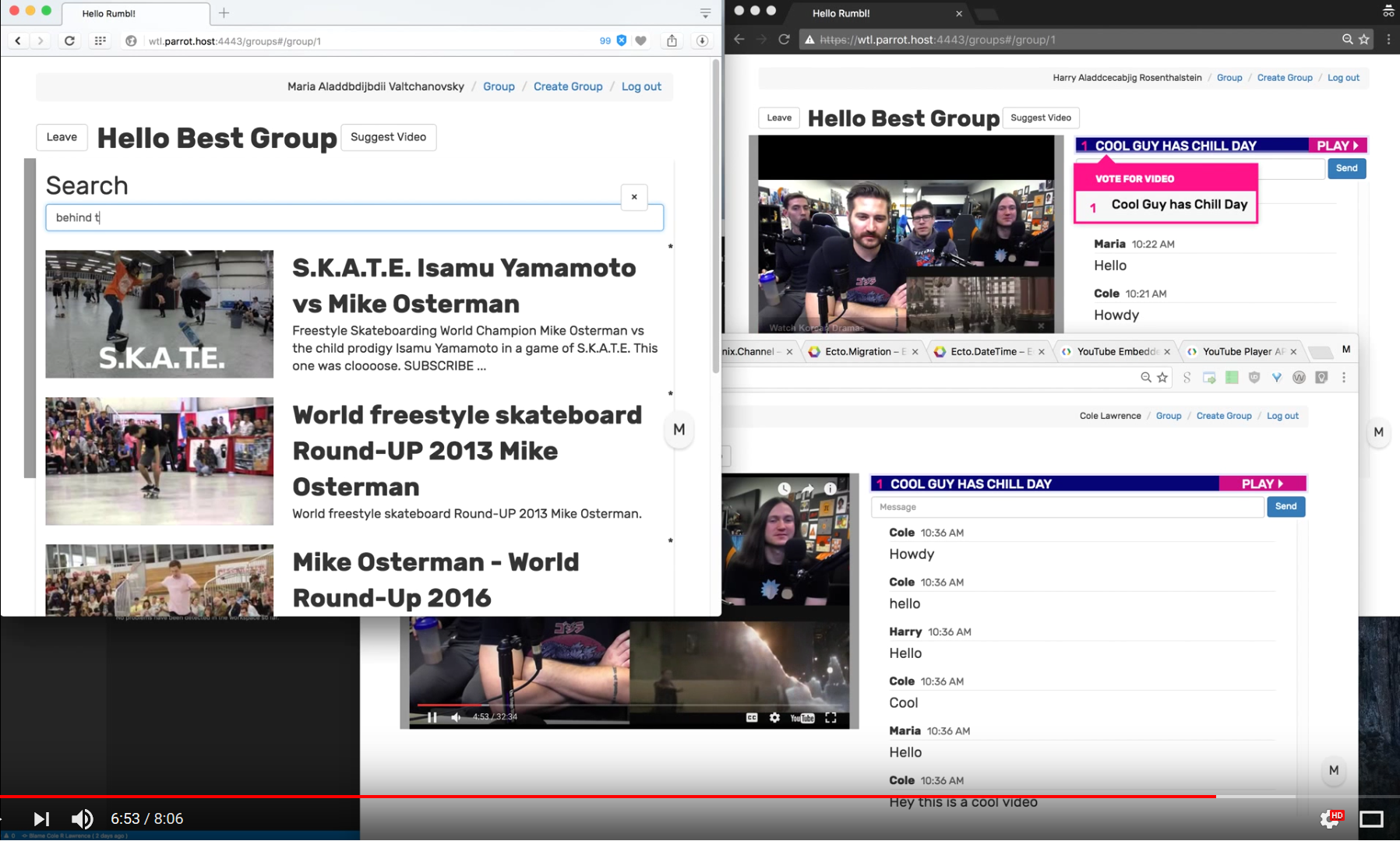Click the zoom magnifier icon in lower Chrome window
The image size is (1400, 841).
click(1145, 377)
